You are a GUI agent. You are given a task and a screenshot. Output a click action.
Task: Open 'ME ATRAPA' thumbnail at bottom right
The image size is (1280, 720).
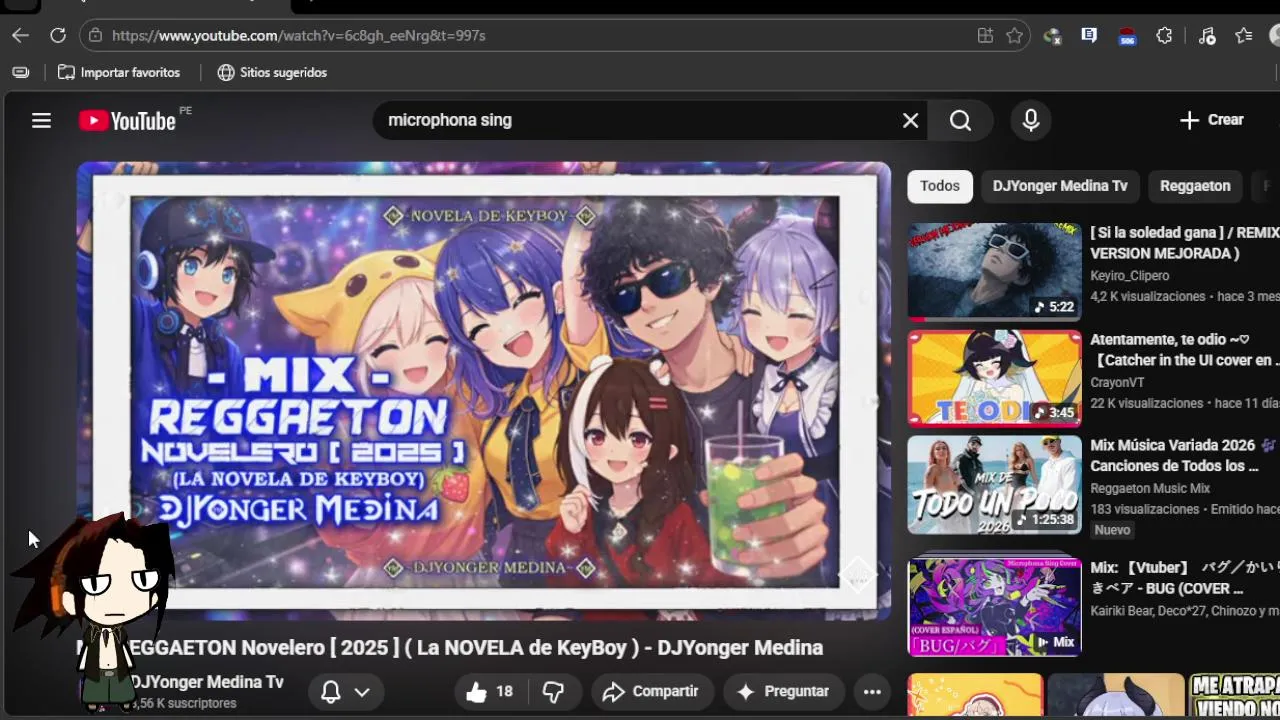coord(1234,696)
